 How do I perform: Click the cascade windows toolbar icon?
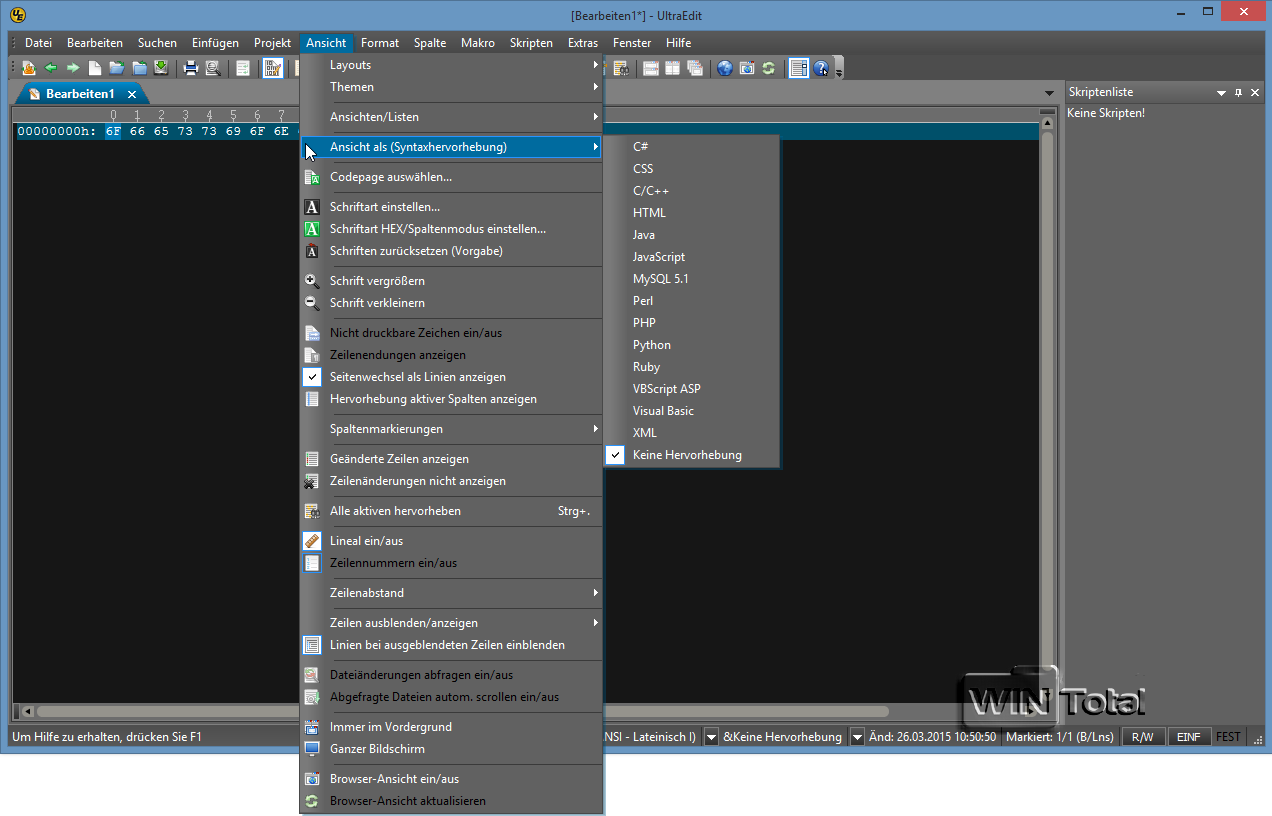point(694,68)
